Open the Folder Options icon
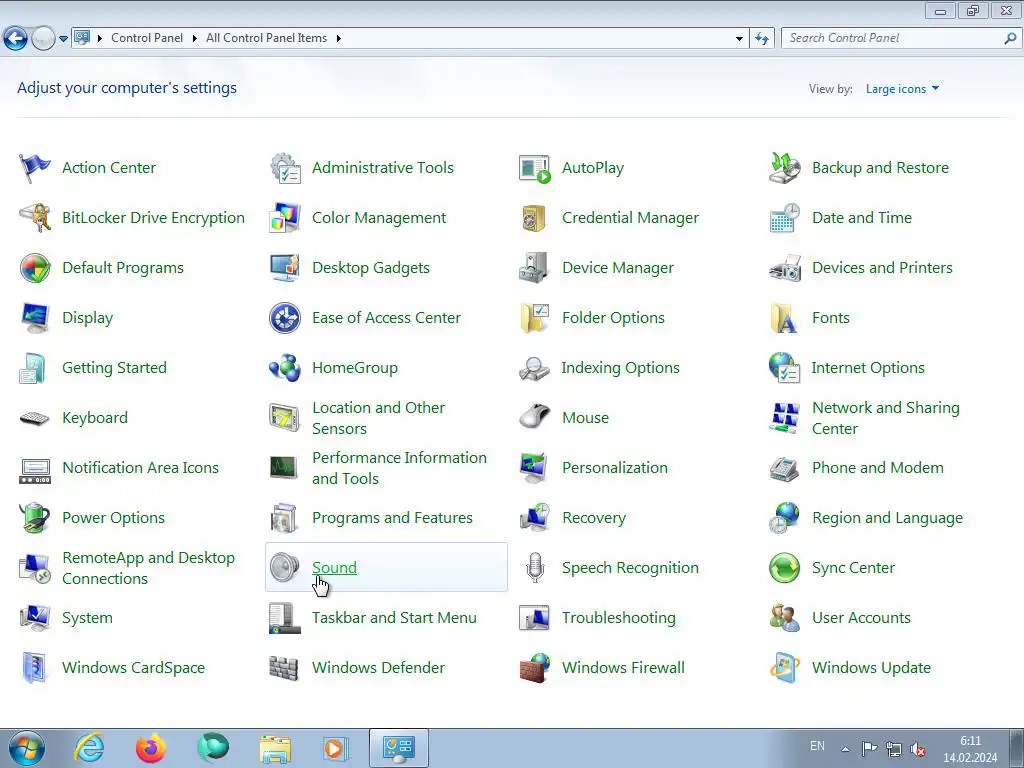The height and width of the screenshot is (768, 1024). (x=535, y=318)
